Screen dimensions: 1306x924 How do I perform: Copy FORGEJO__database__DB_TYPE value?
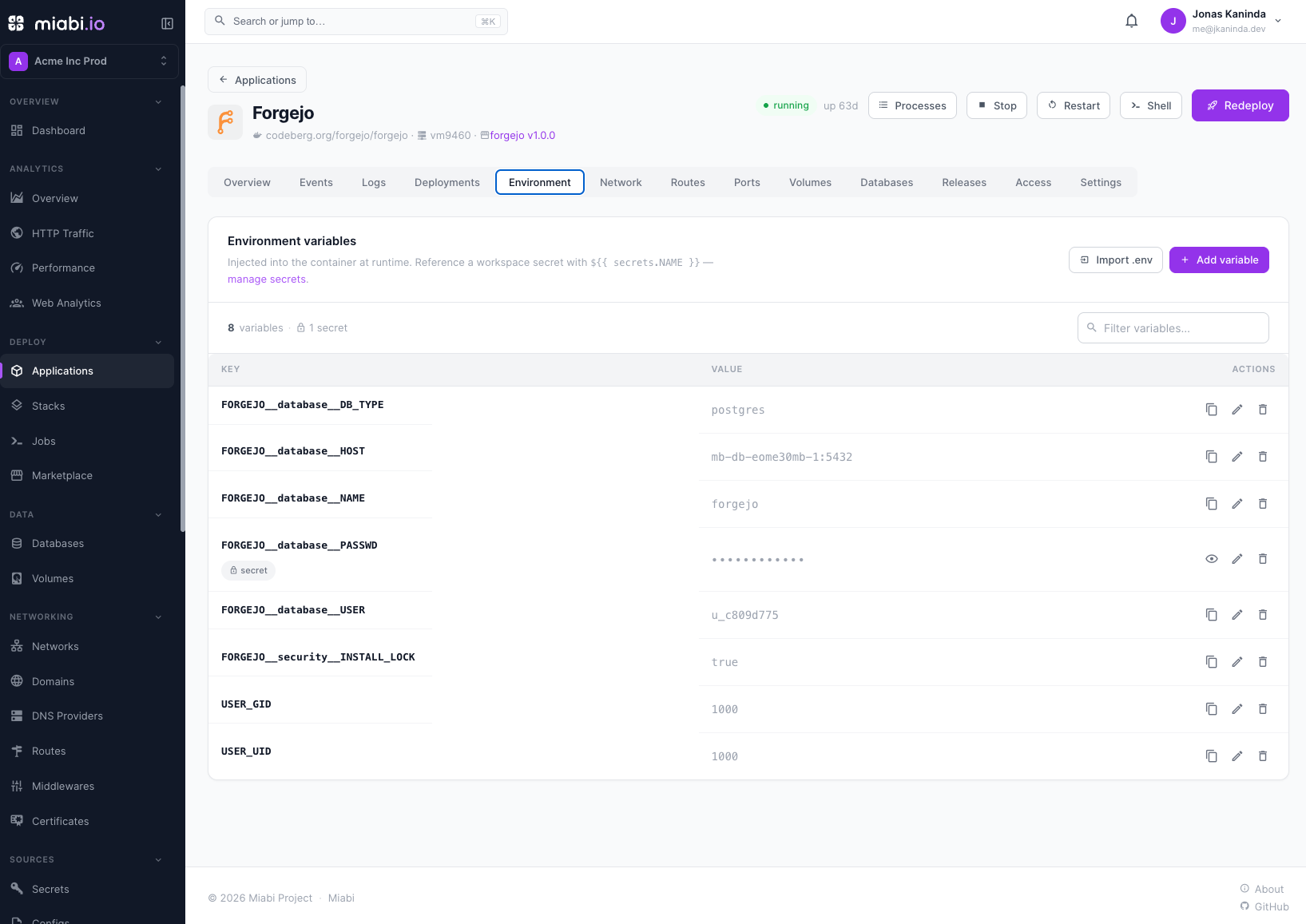pyautogui.click(x=1212, y=410)
